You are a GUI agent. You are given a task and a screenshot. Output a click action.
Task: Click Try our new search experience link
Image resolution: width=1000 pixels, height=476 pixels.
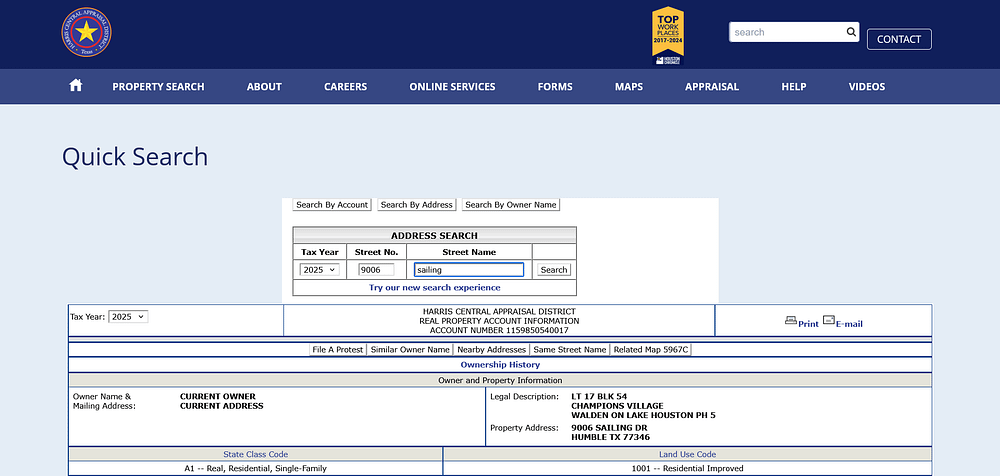(x=434, y=288)
